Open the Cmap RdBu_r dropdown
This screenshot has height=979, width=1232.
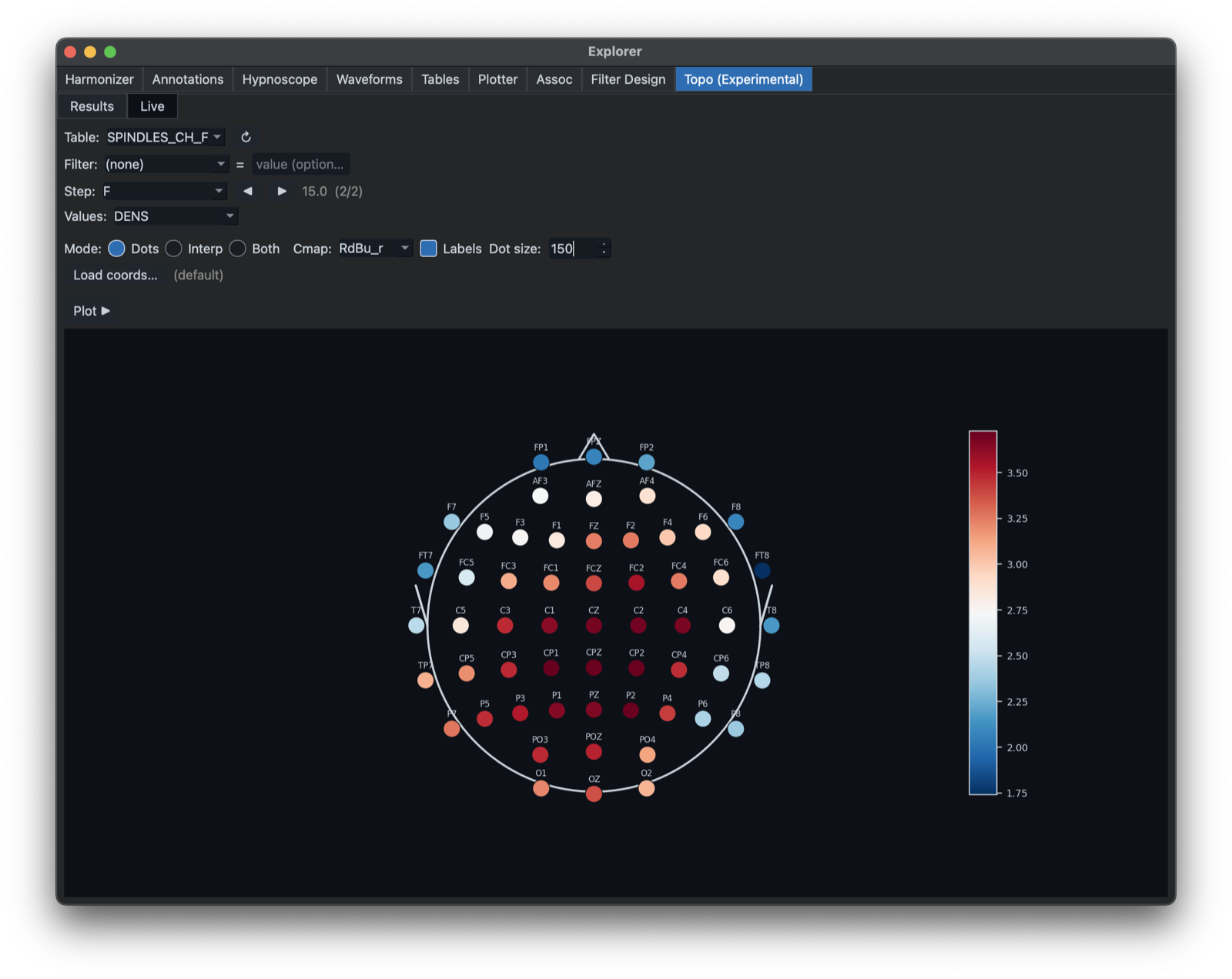pos(374,249)
